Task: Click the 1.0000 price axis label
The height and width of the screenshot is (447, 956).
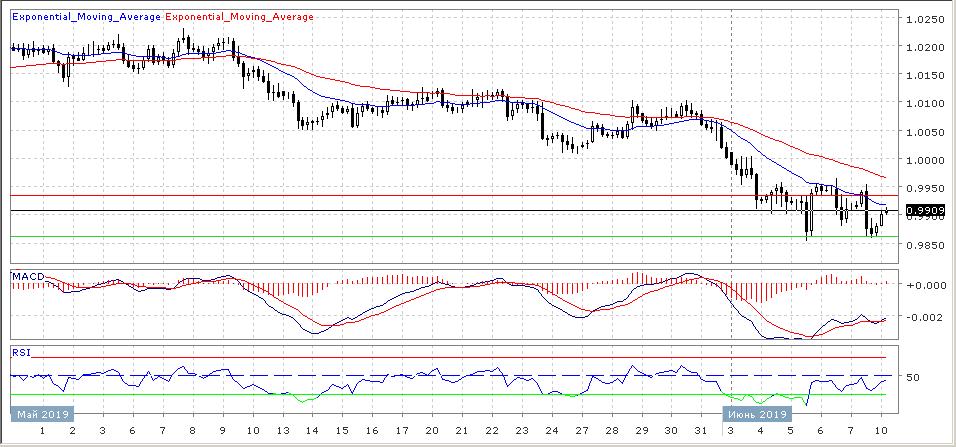Action: click(x=923, y=160)
